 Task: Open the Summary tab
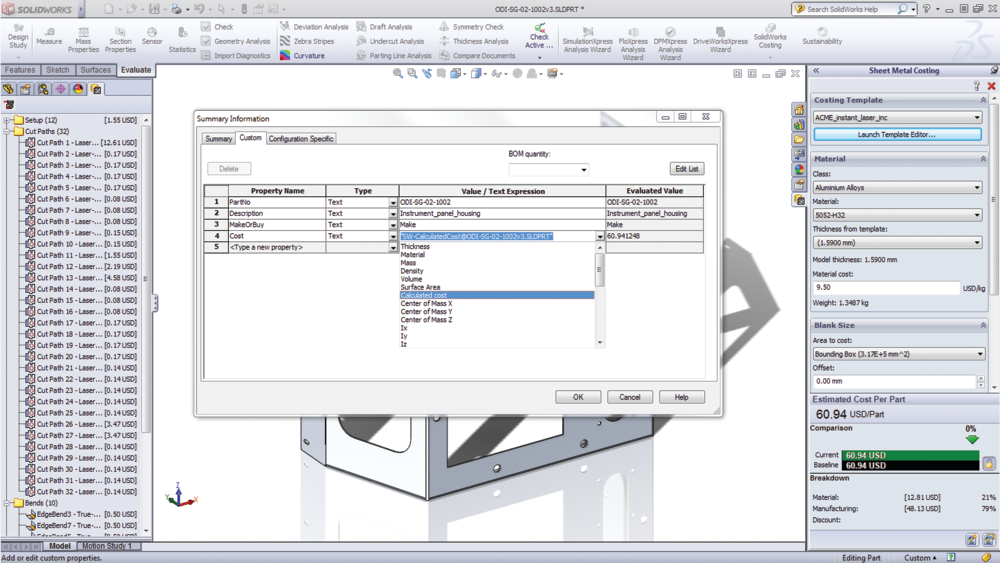pyautogui.click(x=219, y=139)
